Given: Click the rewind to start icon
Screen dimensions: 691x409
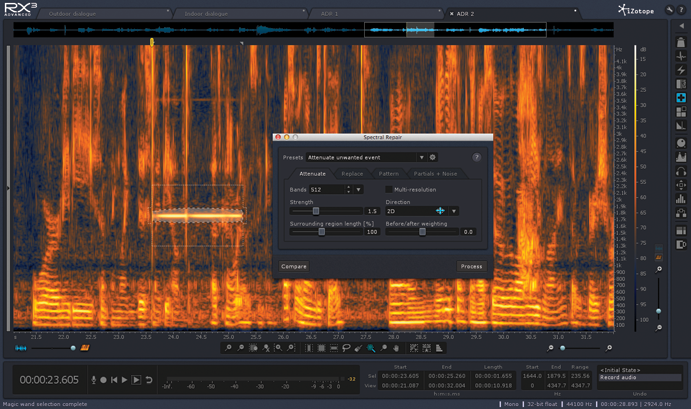Looking at the screenshot, I should pos(114,380).
